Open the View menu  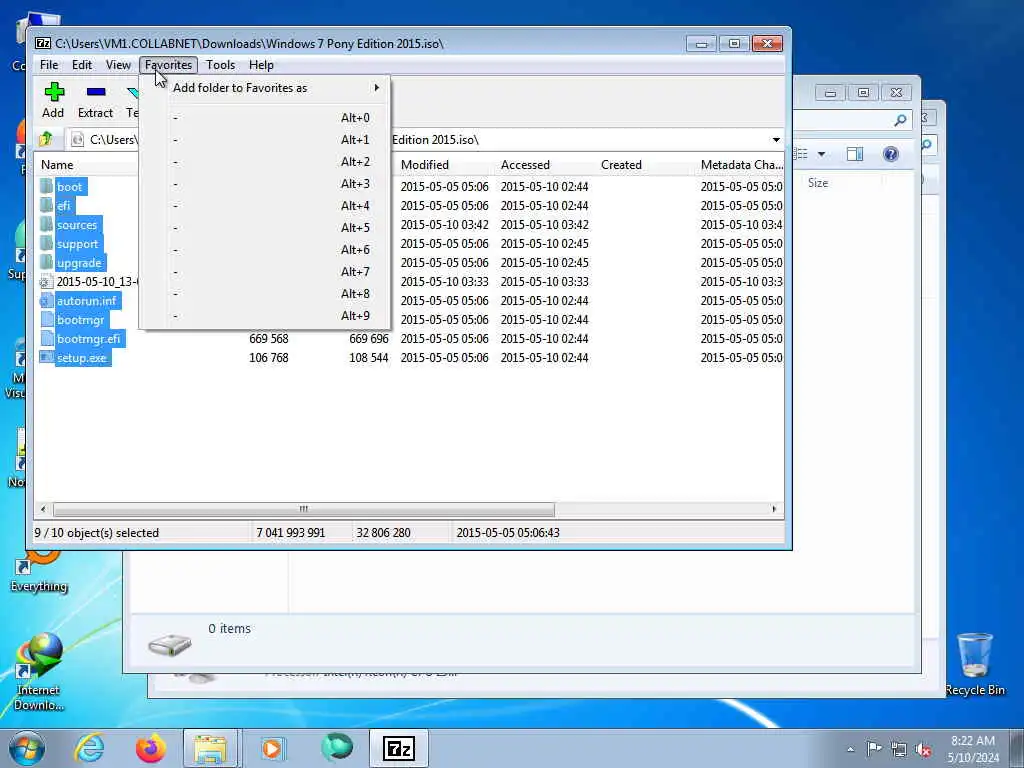click(118, 65)
